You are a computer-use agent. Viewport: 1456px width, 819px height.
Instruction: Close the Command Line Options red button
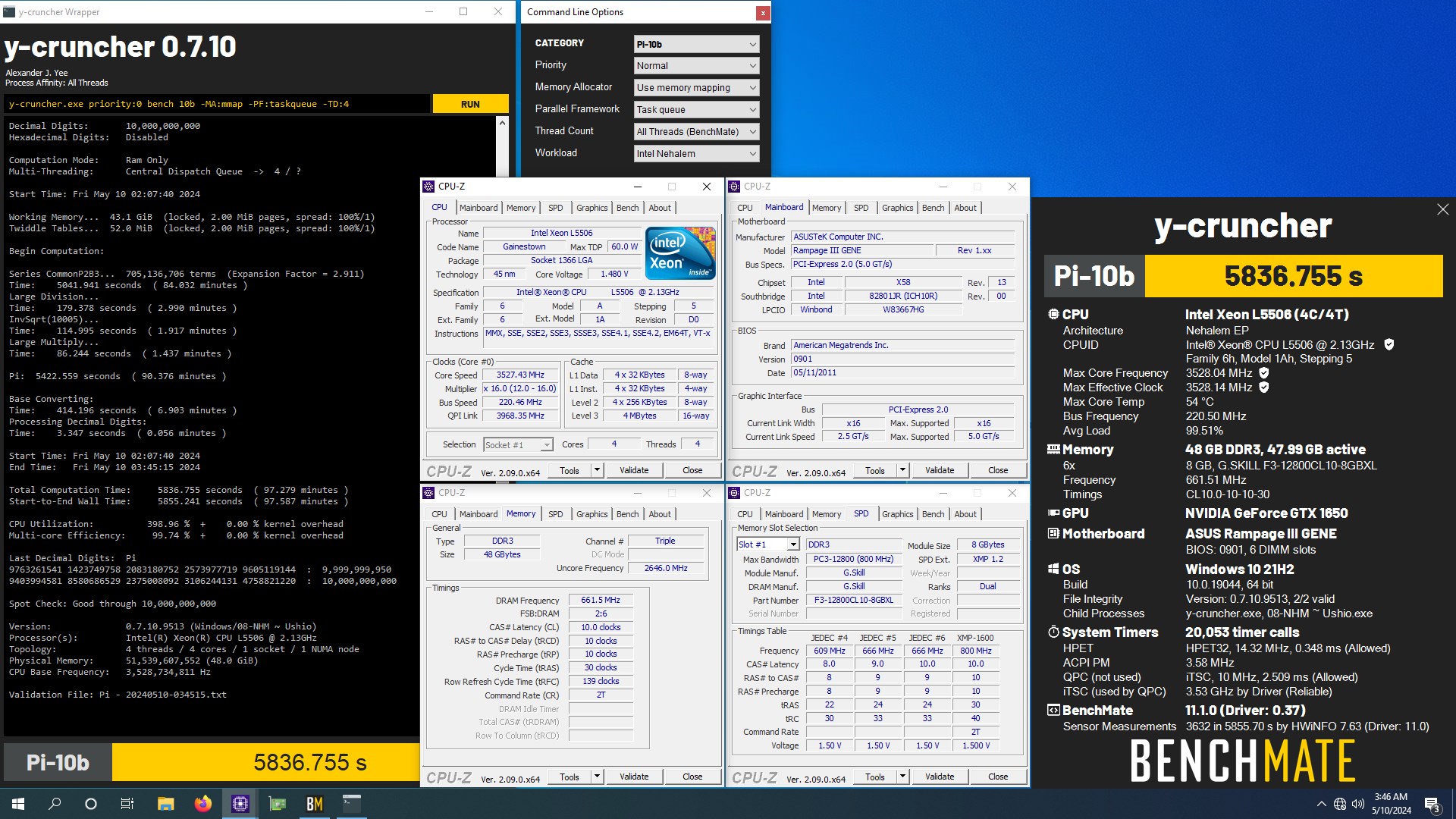point(762,13)
